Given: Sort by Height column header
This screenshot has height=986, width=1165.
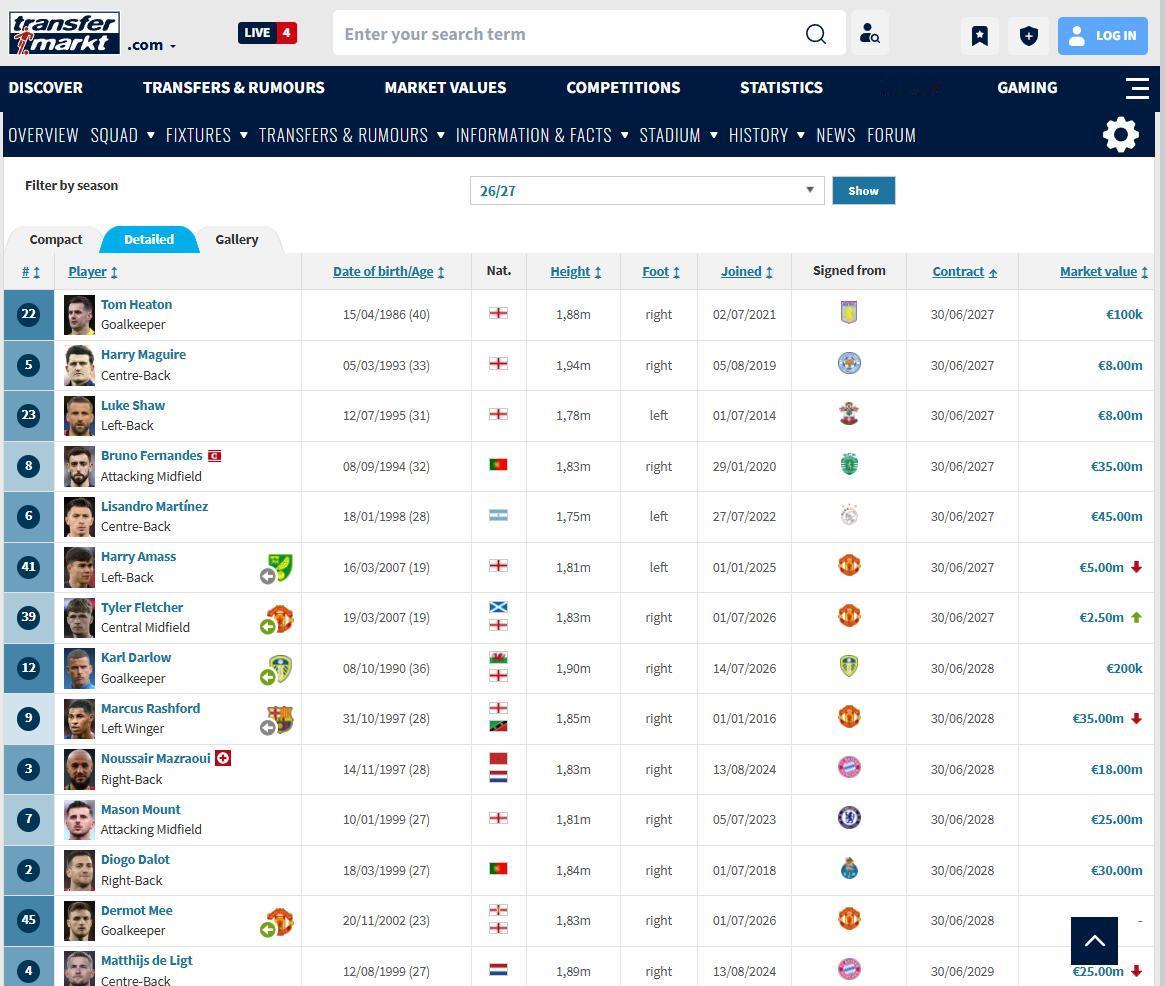Looking at the screenshot, I should pyautogui.click(x=575, y=272).
